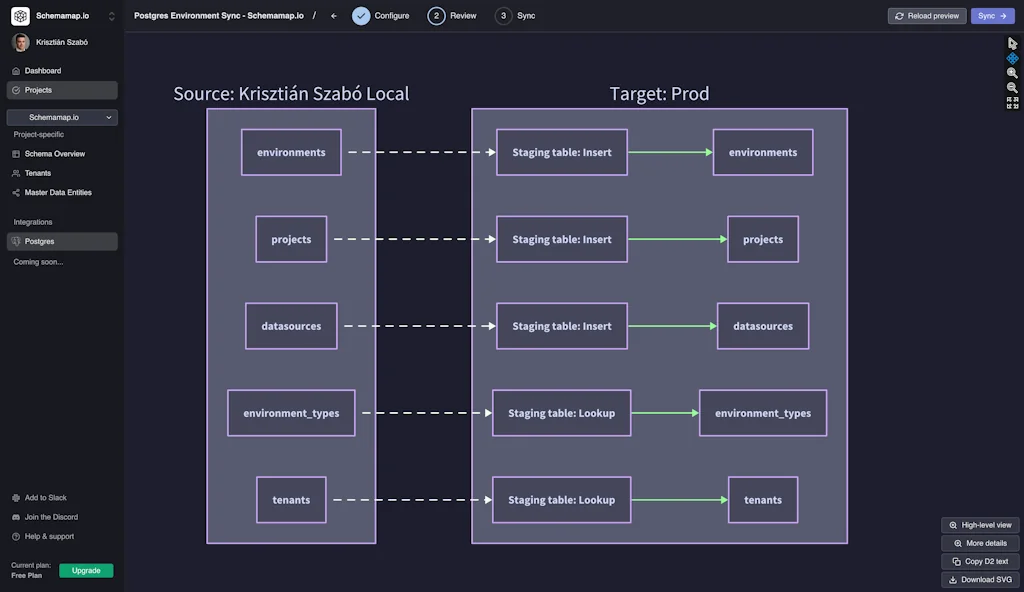Download the diagram as SVG
This screenshot has height=592, width=1024.
pyautogui.click(x=980, y=579)
